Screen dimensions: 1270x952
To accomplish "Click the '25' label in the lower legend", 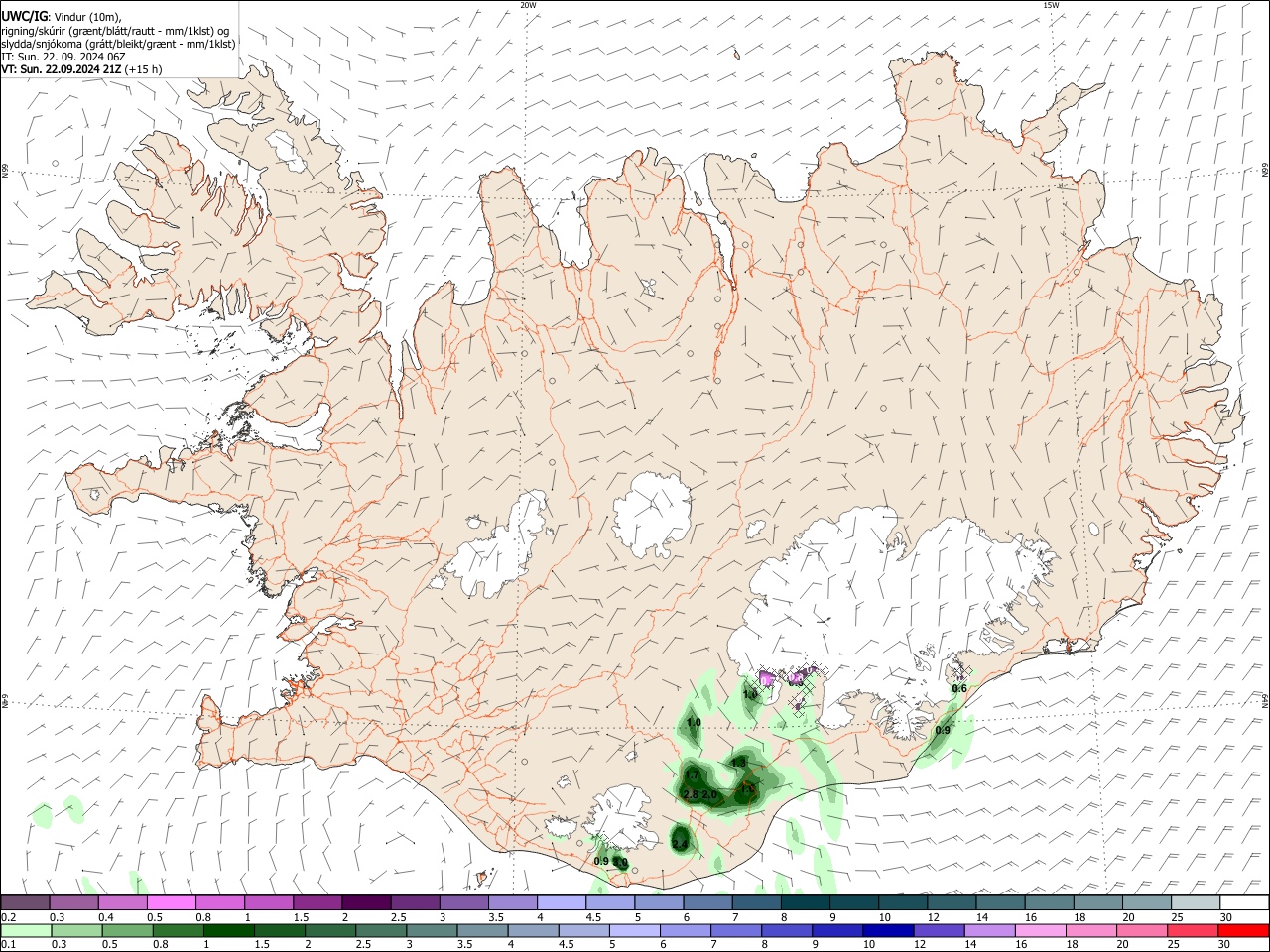I will coord(1173,945).
